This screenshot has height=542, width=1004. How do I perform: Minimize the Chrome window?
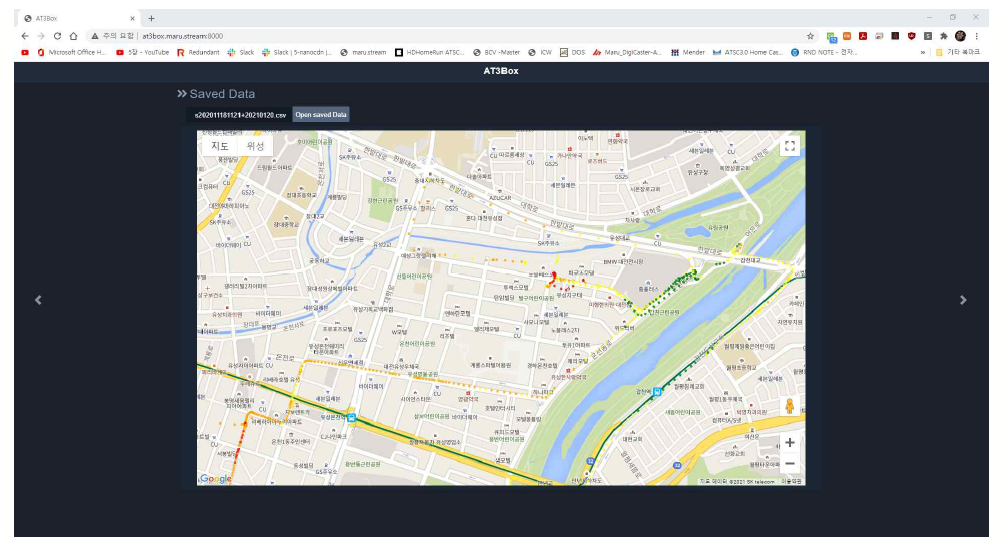tap(929, 18)
